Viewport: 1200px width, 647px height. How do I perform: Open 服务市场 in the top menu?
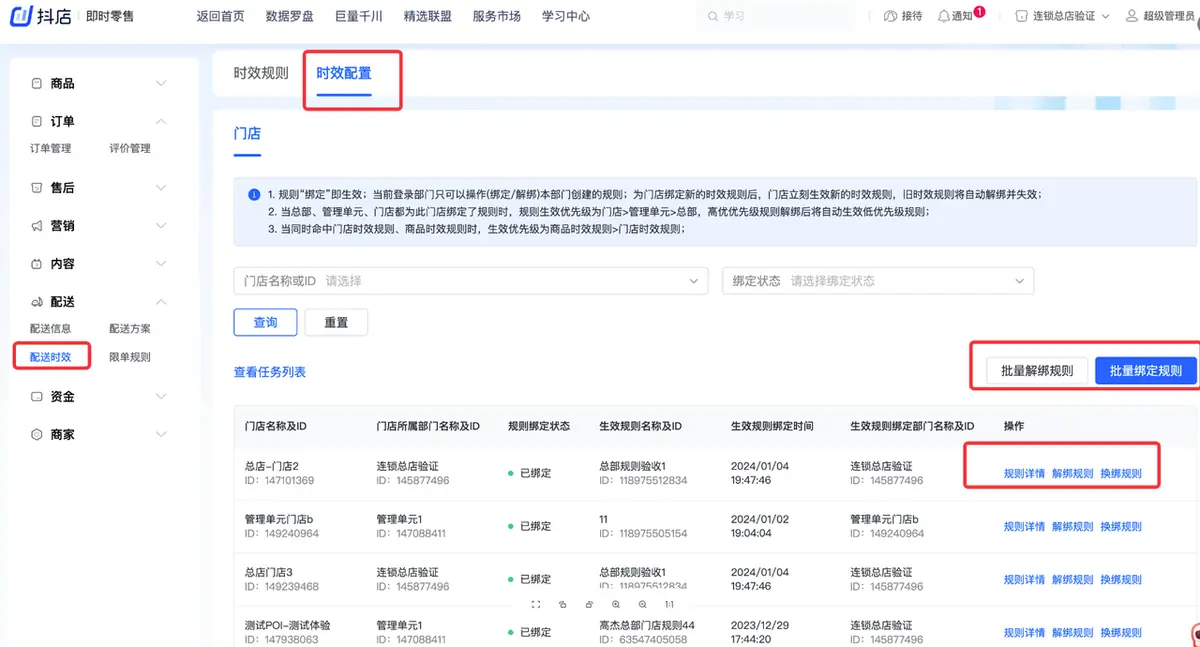[497, 16]
